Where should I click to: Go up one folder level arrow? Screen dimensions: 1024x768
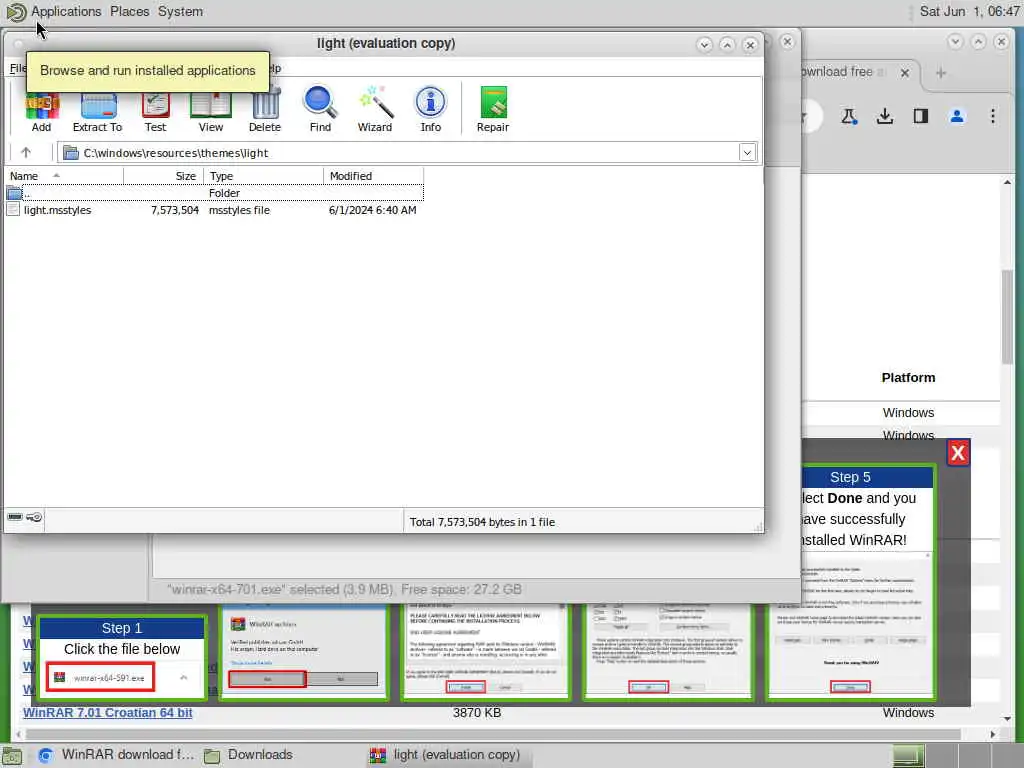tap(26, 152)
